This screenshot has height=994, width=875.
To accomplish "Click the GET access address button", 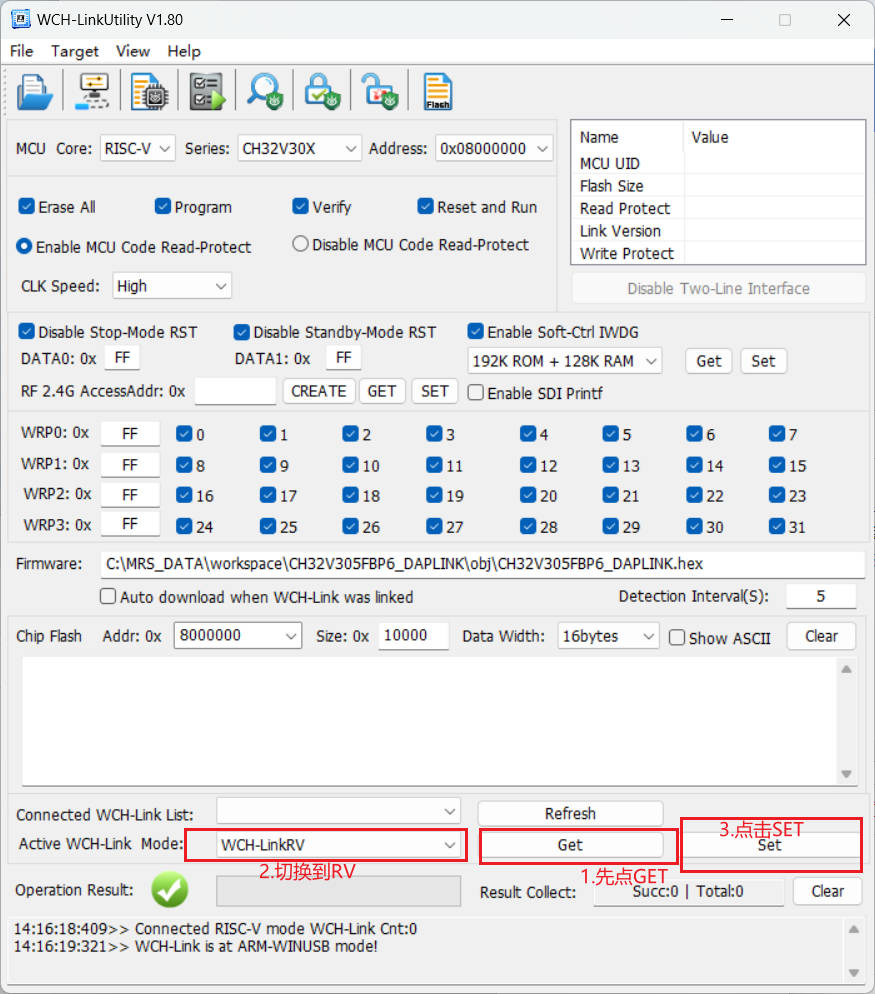I will point(382,391).
